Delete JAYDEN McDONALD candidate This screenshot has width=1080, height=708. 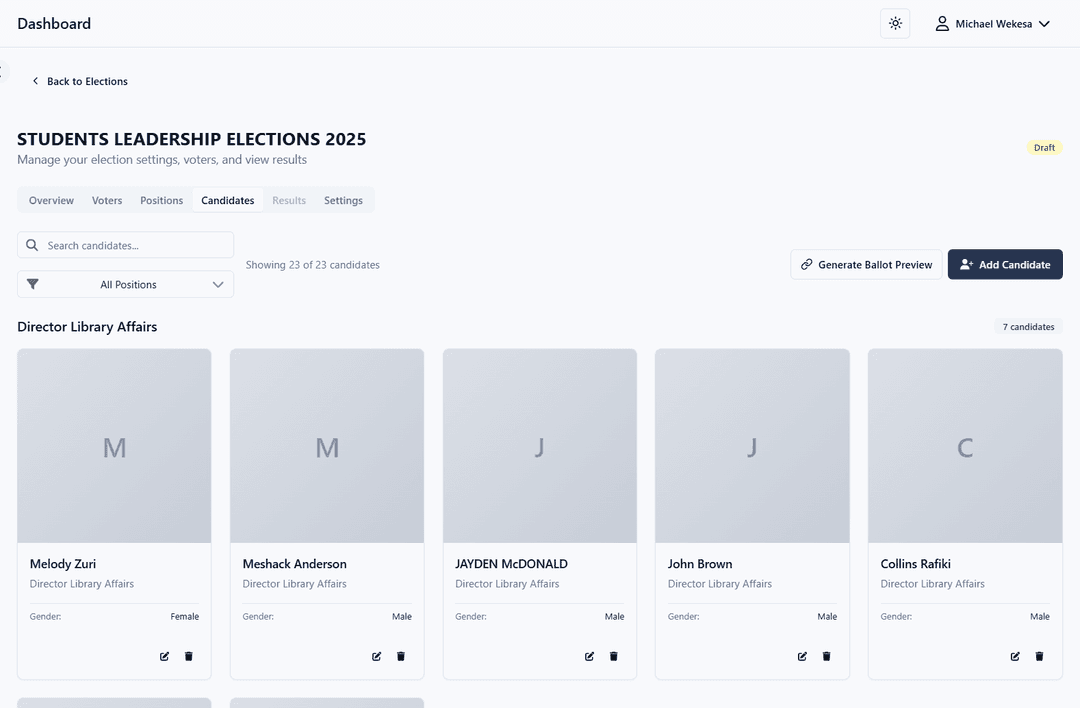pyautogui.click(x=614, y=656)
